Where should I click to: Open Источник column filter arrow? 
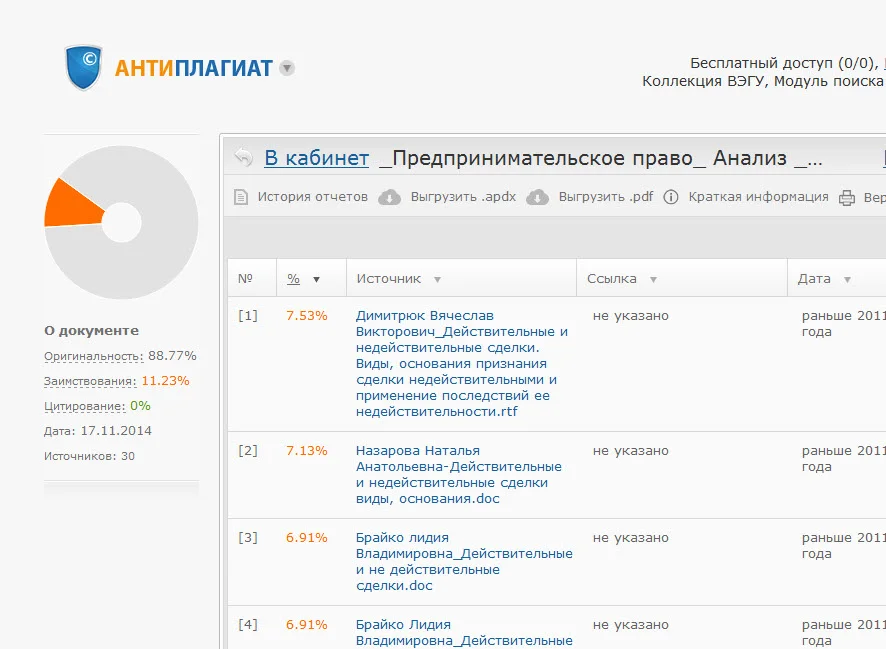(x=437, y=280)
